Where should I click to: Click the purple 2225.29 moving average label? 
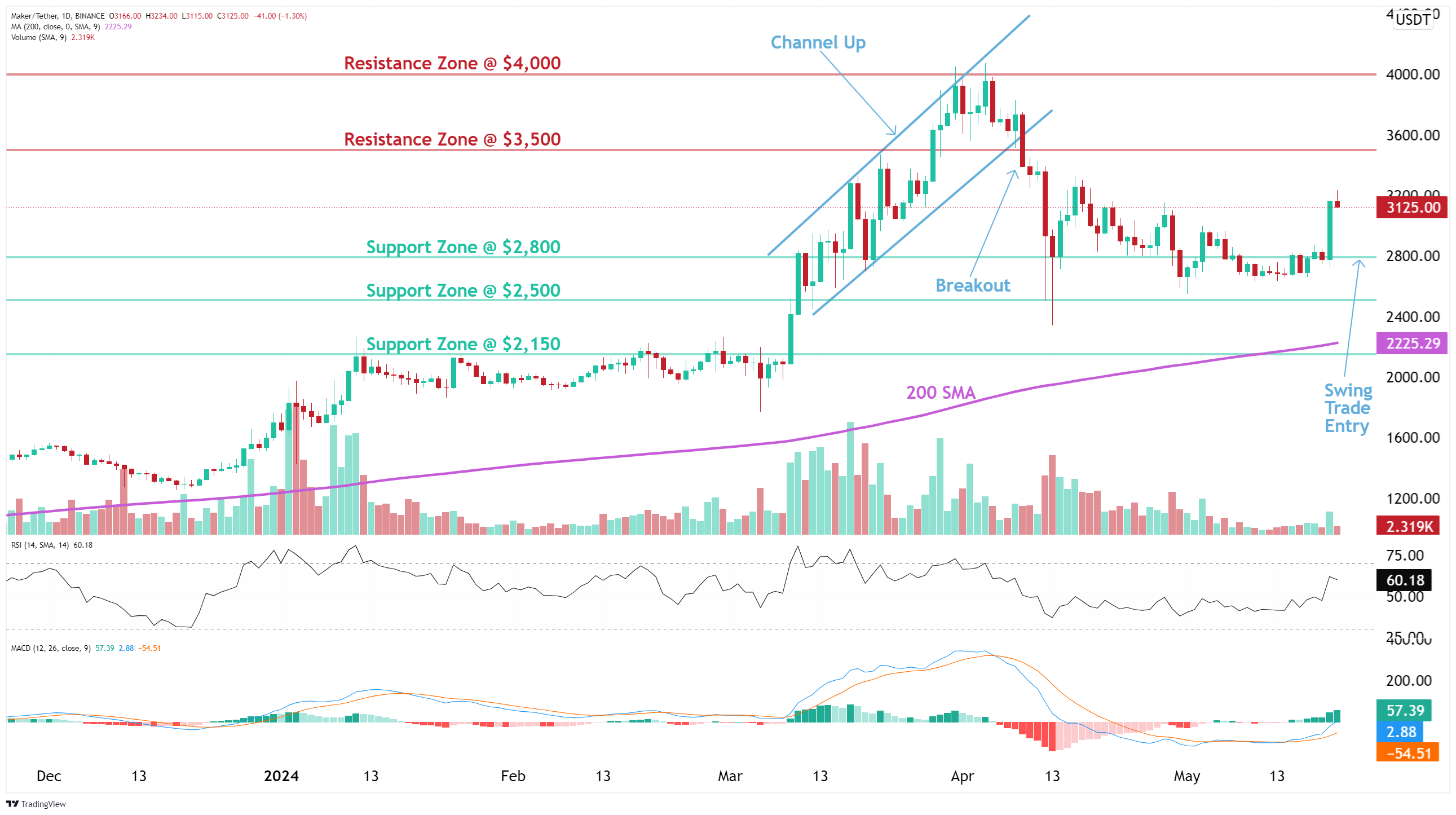1411,343
